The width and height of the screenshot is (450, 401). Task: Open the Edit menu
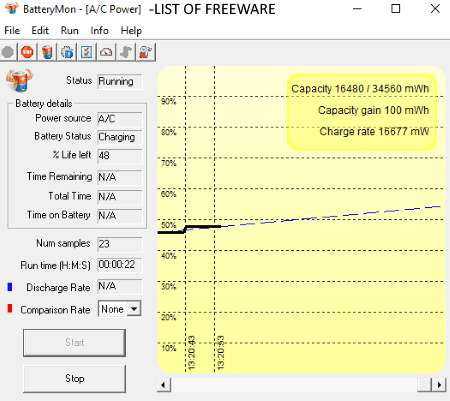(x=40, y=31)
